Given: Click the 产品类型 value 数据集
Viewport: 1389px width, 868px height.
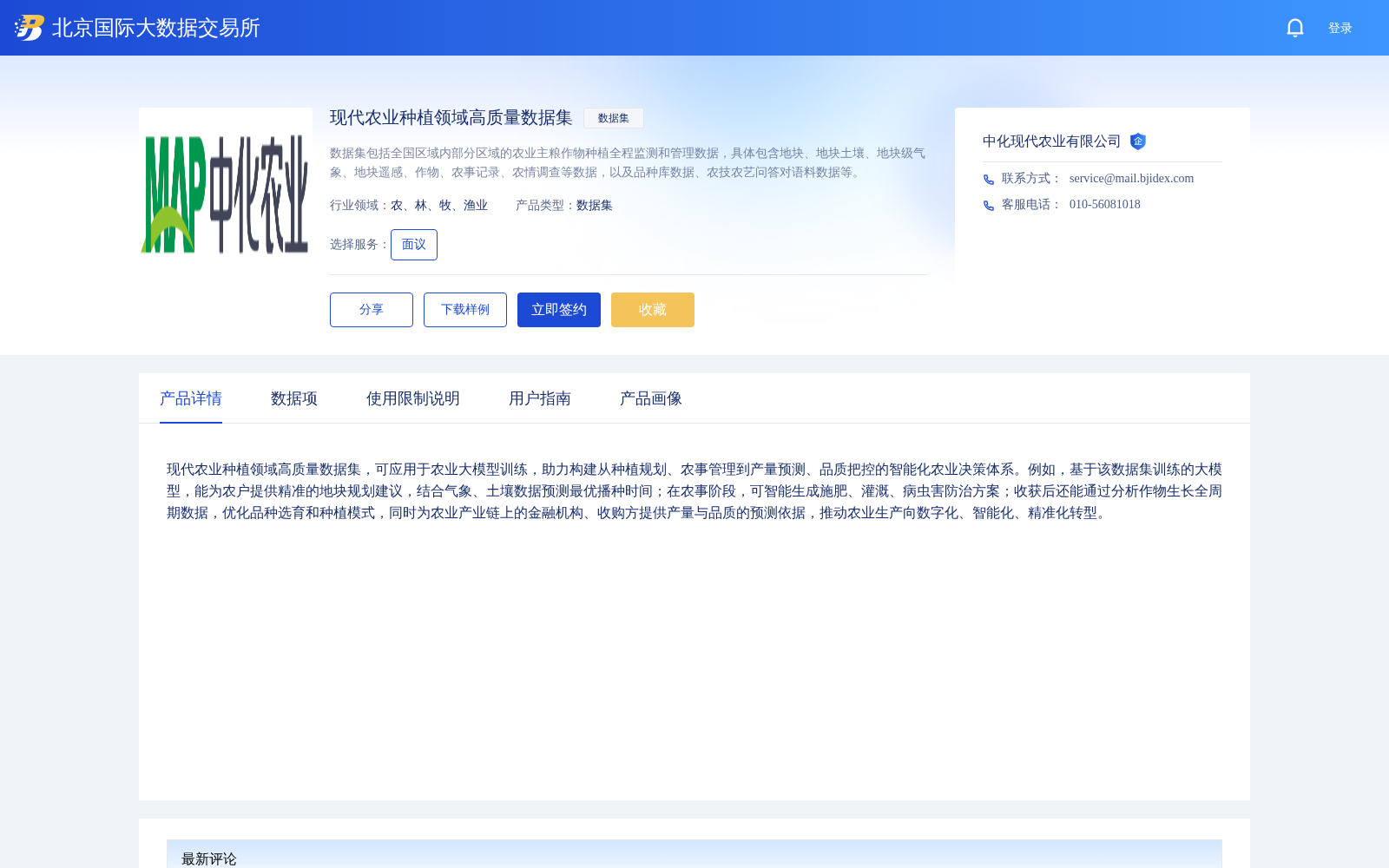Looking at the screenshot, I should pos(595,206).
